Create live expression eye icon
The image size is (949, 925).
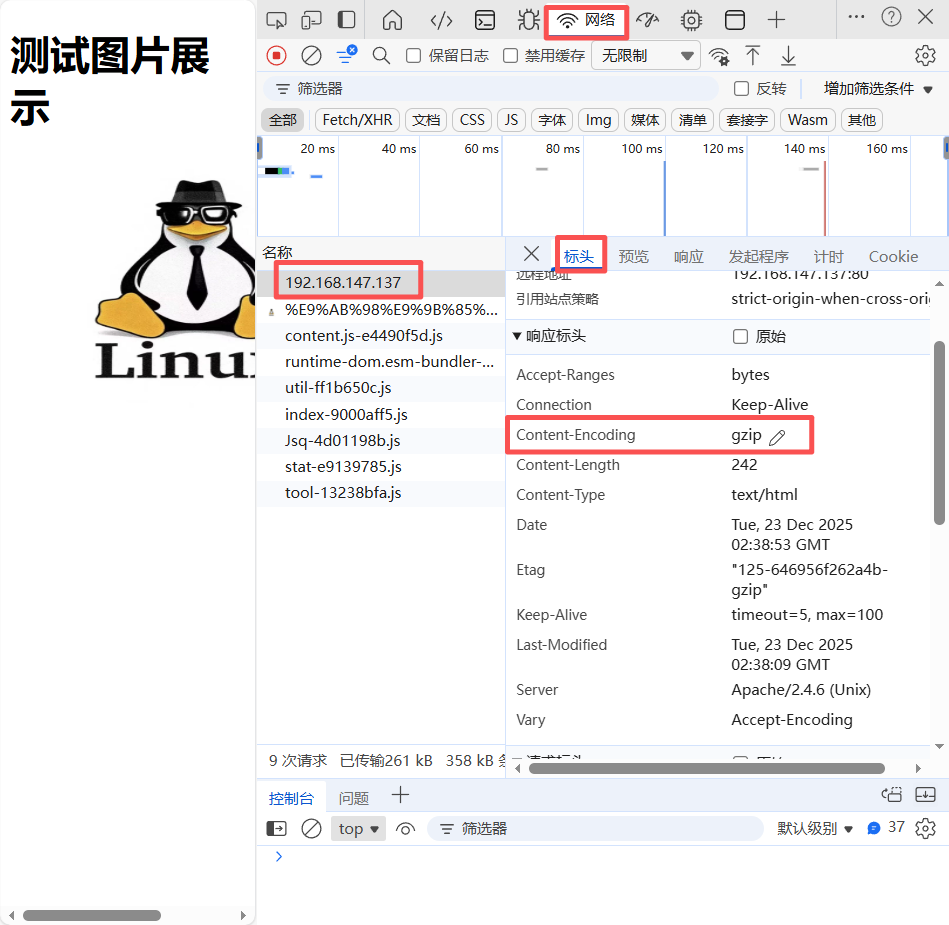click(405, 828)
